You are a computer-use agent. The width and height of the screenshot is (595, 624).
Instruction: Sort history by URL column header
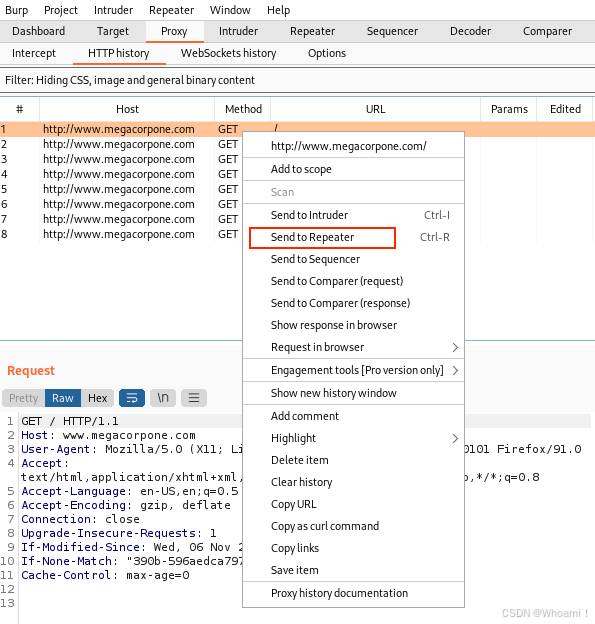pyautogui.click(x=376, y=109)
